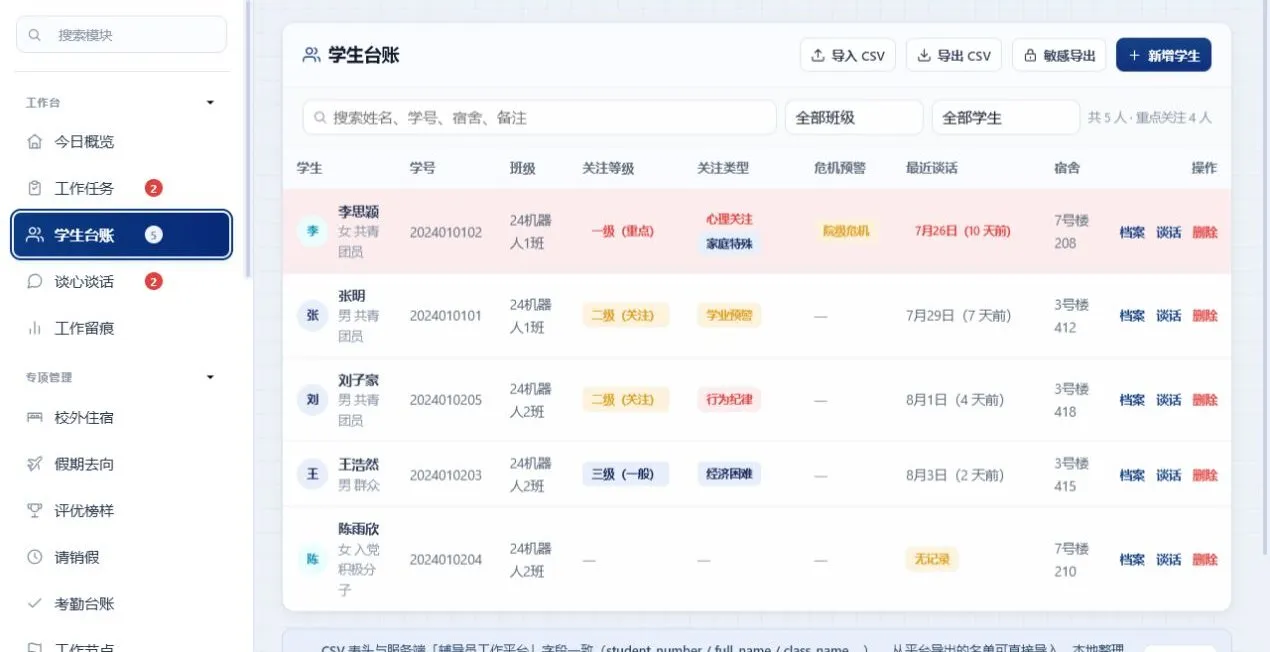Click 删除 for 张明
Viewport: 1270px width, 652px height.
point(1205,316)
